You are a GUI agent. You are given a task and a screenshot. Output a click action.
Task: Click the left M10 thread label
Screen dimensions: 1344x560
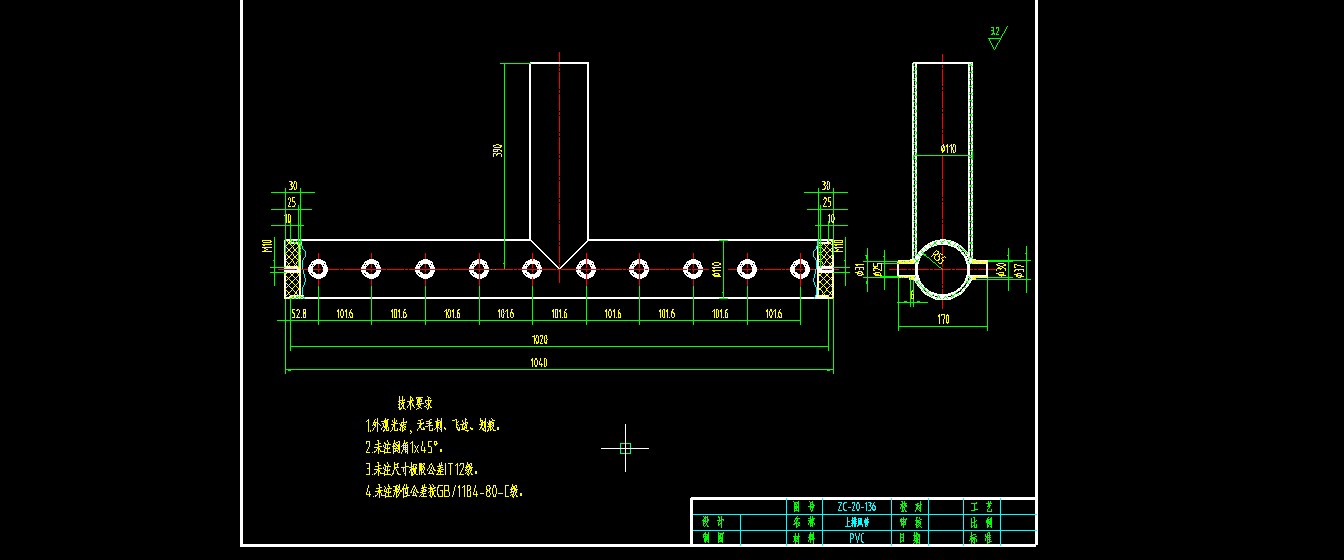tap(268, 246)
